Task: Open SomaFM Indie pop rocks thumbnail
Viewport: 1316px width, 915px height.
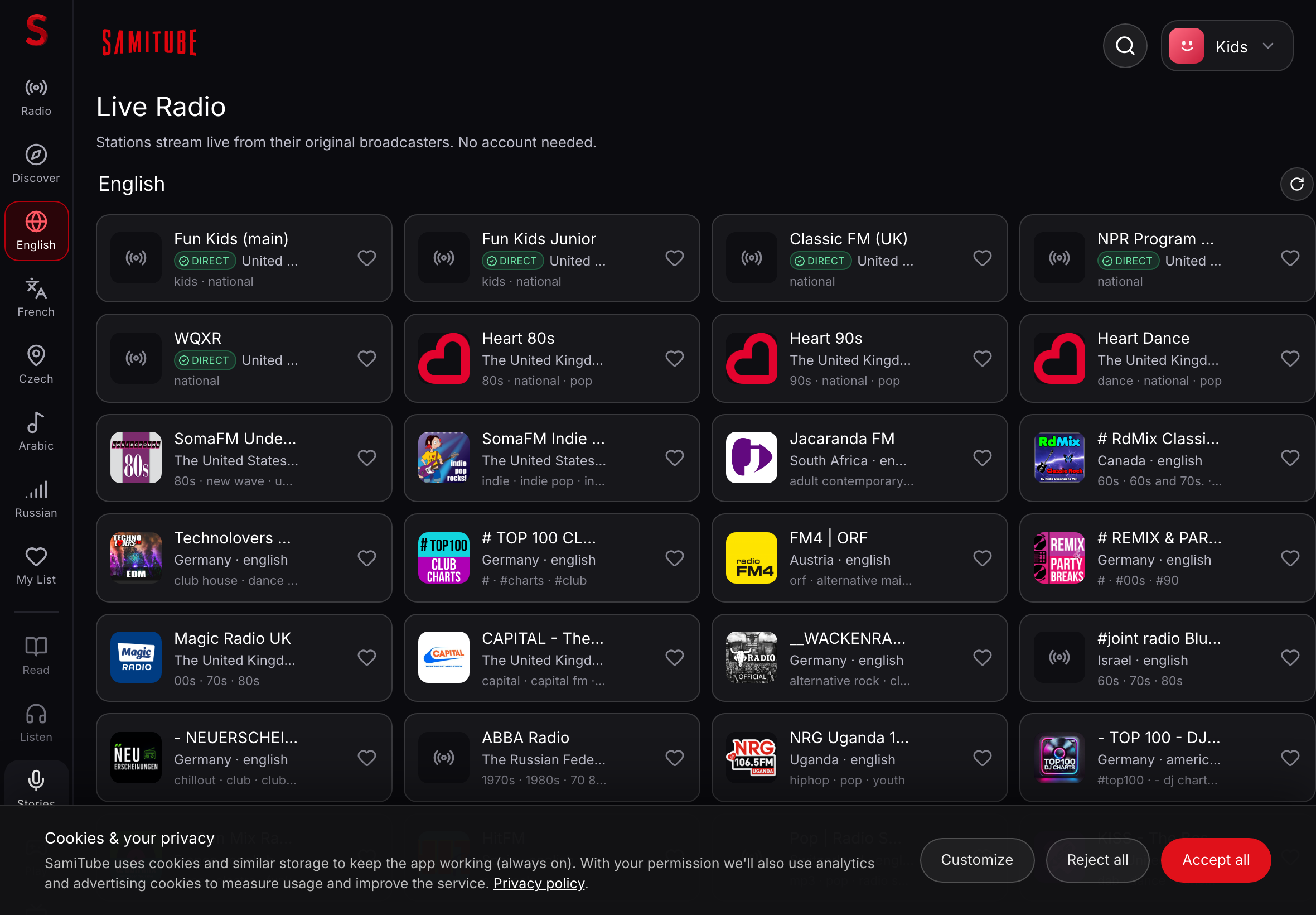Action: tap(443, 458)
